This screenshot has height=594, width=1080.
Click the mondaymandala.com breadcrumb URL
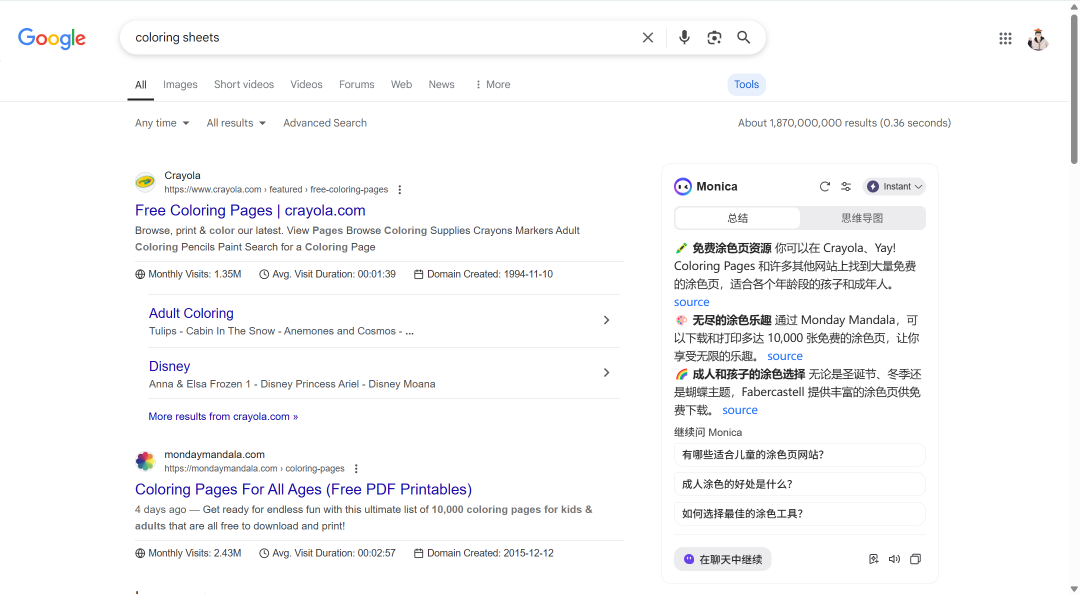click(254, 469)
